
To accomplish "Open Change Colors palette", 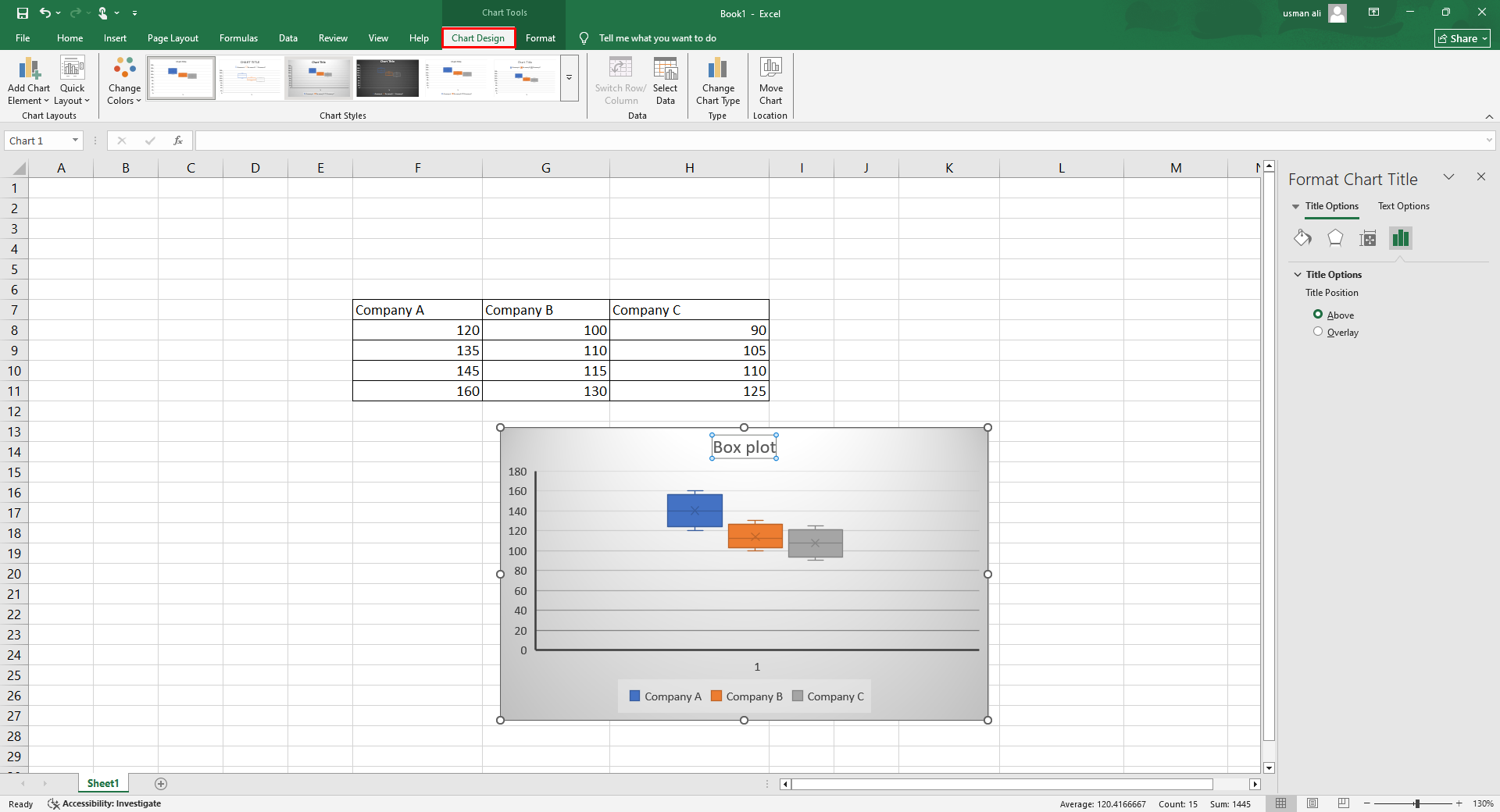I will coord(124,80).
